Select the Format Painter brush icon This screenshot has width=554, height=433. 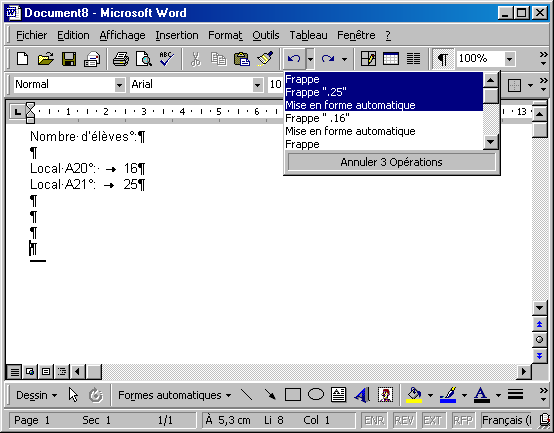coord(265,59)
